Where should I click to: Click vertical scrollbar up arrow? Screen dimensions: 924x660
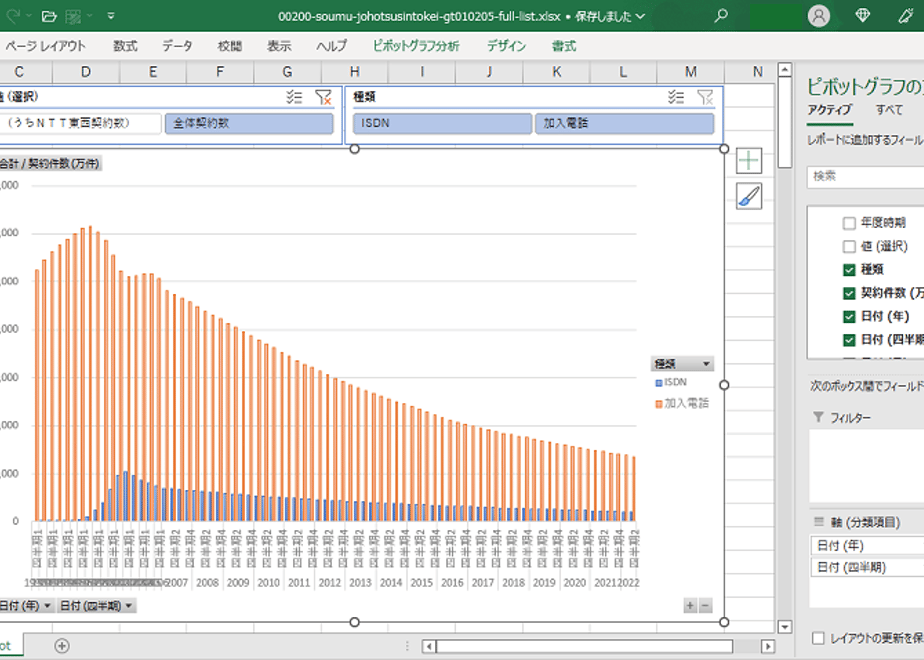[784, 70]
